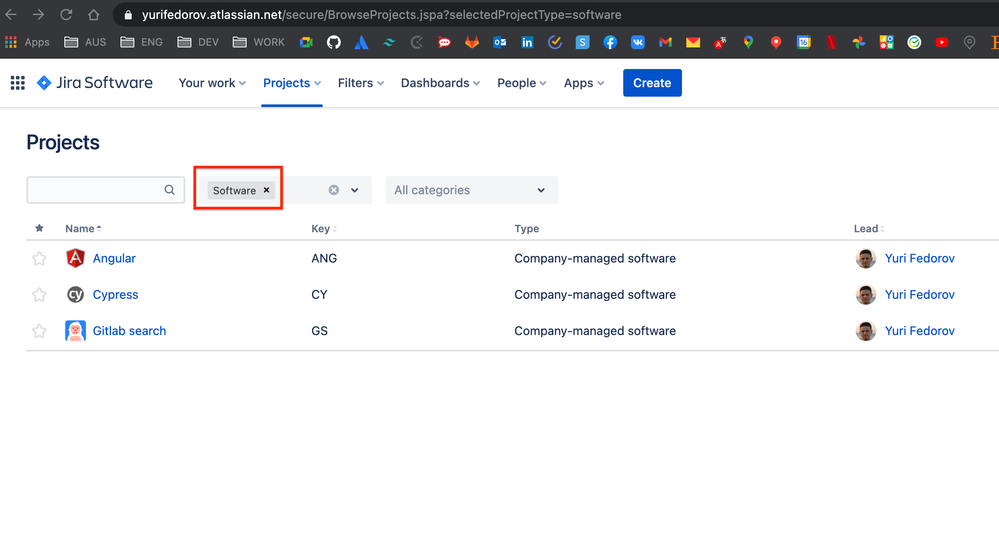Open Yuri Fedorov lead link for Gitlab search
999x544 pixels.
[919, 331]
